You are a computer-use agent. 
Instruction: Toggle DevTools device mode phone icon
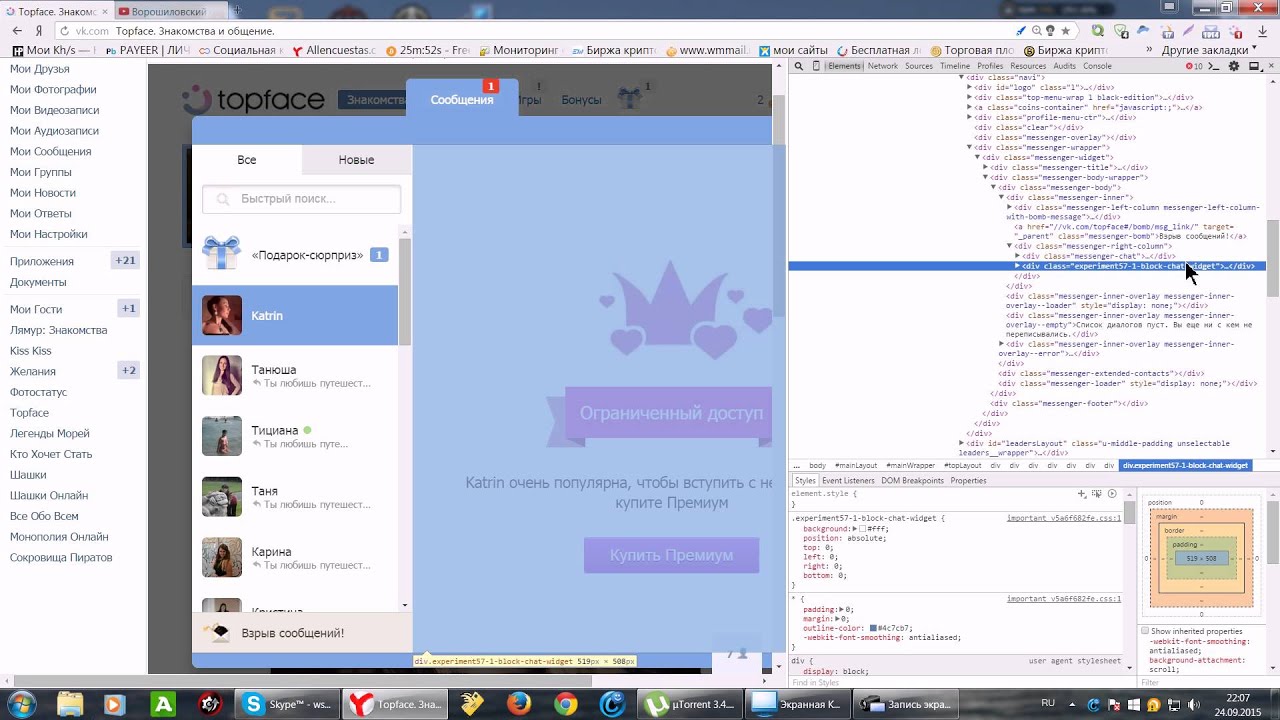[816, 66]
